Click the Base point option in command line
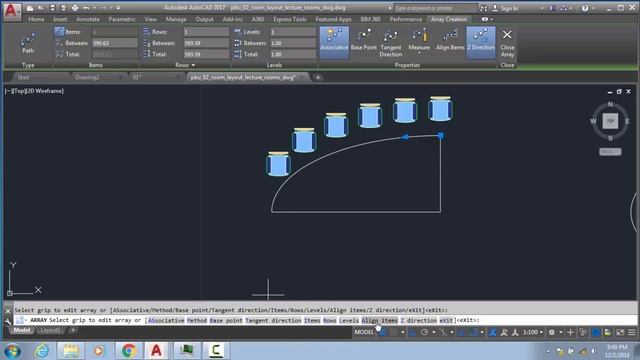The width and height of the screenshot is (640, 360). [x=226, y=320]
